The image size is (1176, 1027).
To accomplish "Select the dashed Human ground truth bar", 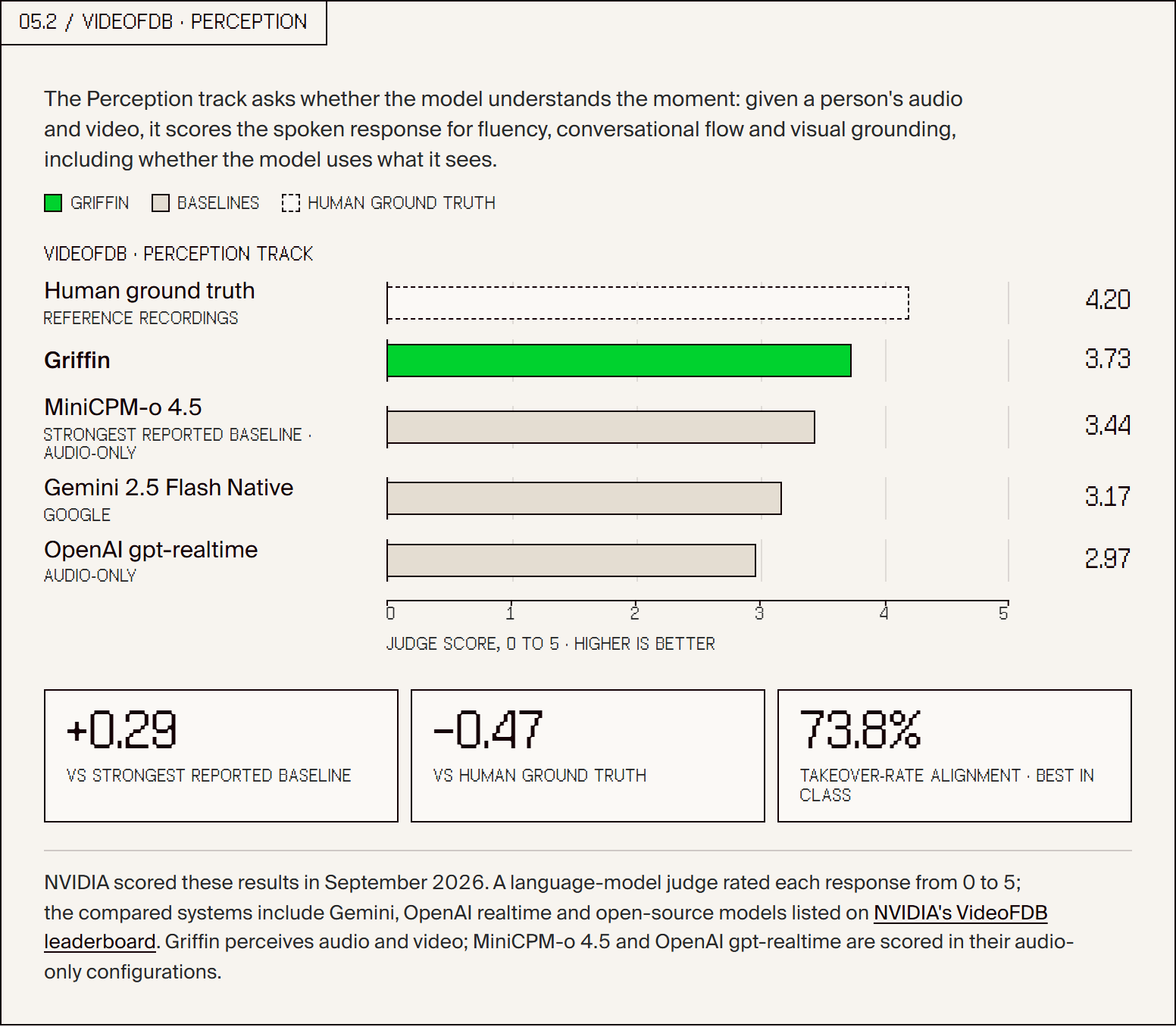I will 648,303.
